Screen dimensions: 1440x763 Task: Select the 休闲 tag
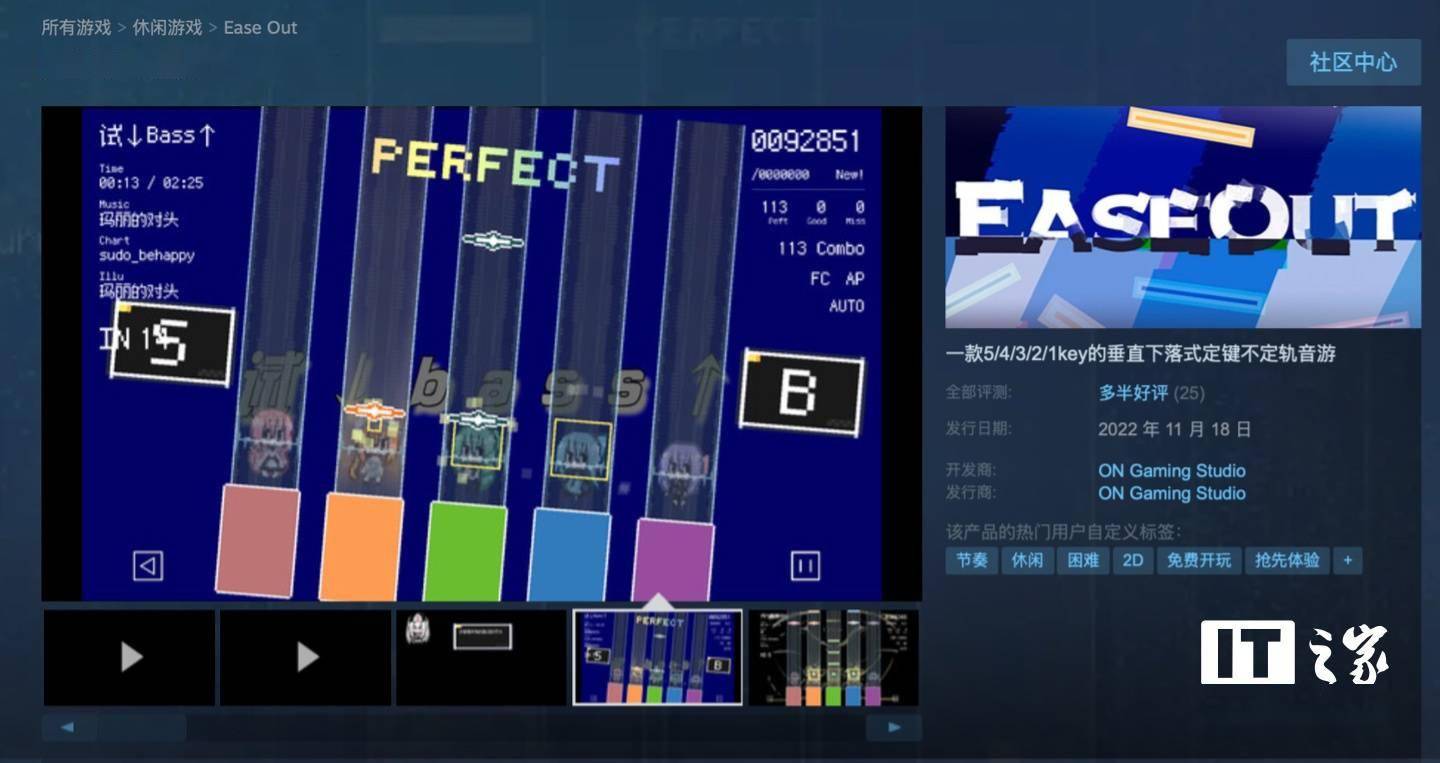(1027, 560)
